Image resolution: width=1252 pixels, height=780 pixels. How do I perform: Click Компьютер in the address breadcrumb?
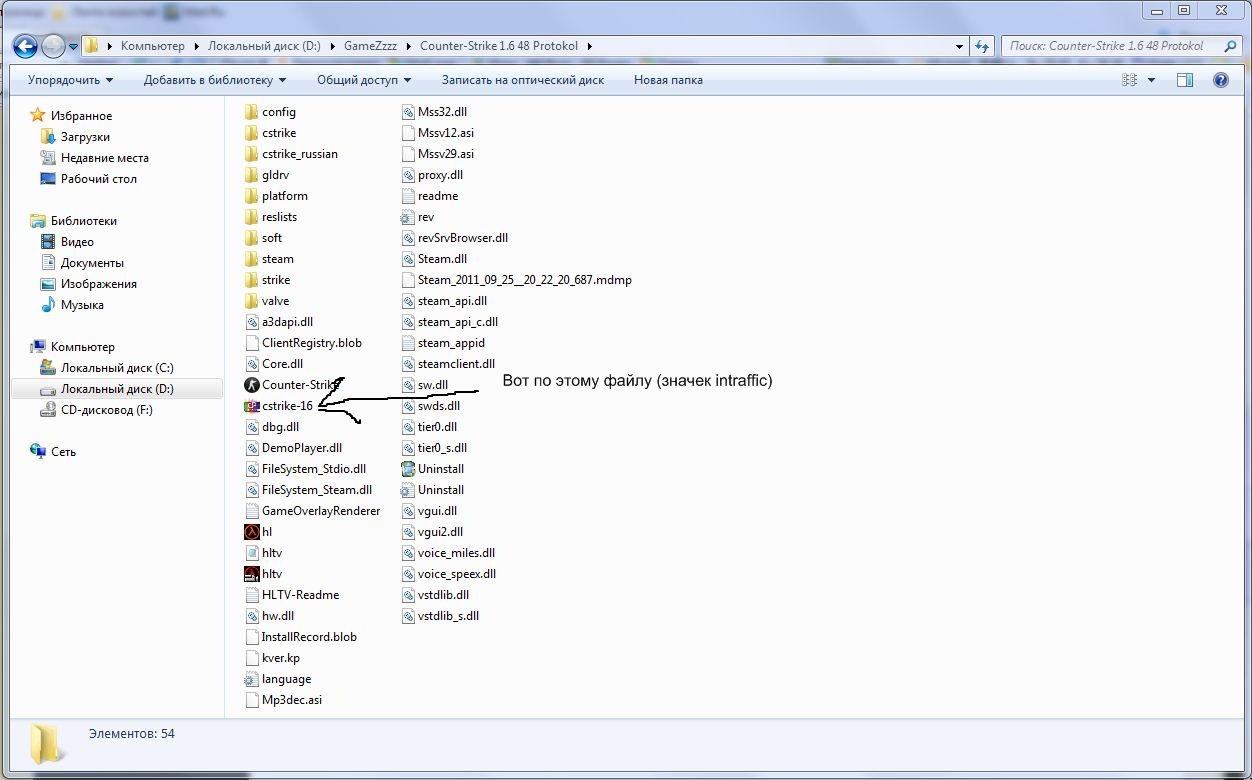pos(153,46)
